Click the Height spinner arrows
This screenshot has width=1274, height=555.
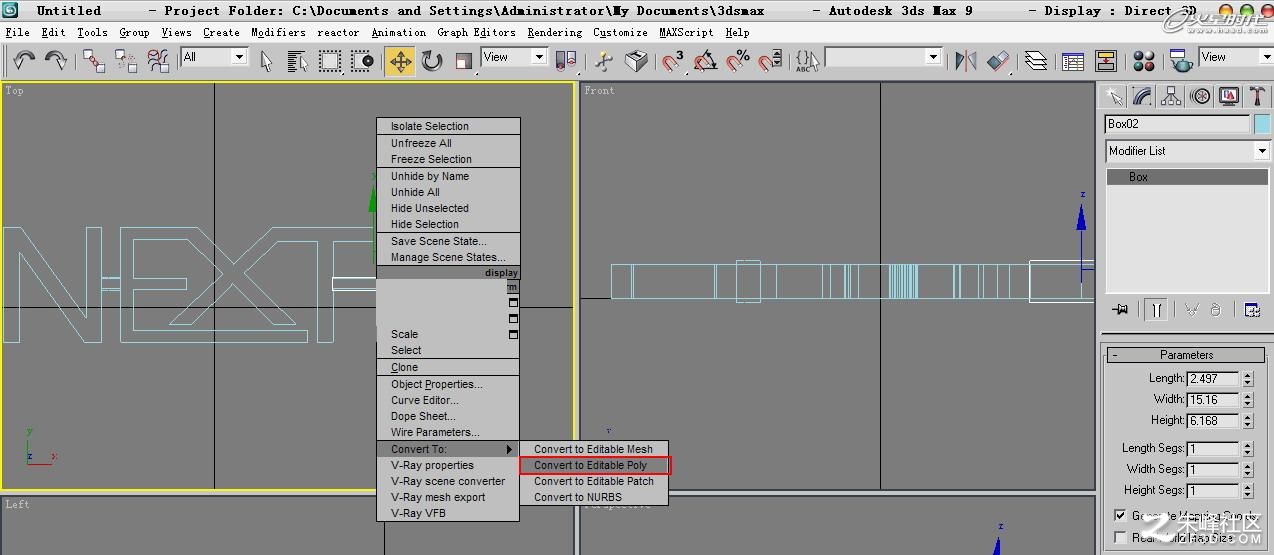coord(1247,421)
